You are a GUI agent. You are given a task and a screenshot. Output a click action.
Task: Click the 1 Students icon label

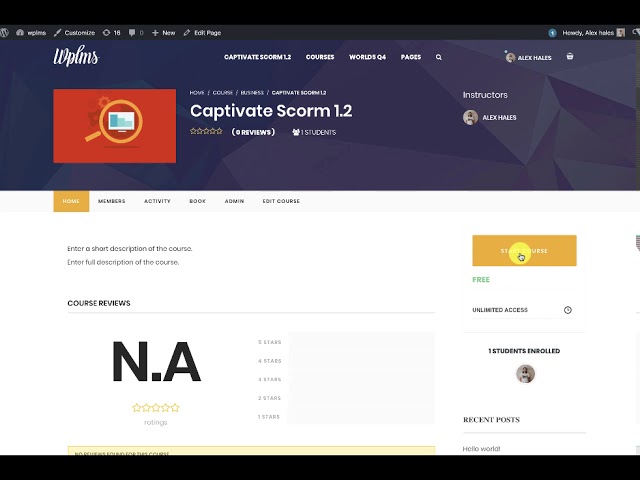[314, 132]
